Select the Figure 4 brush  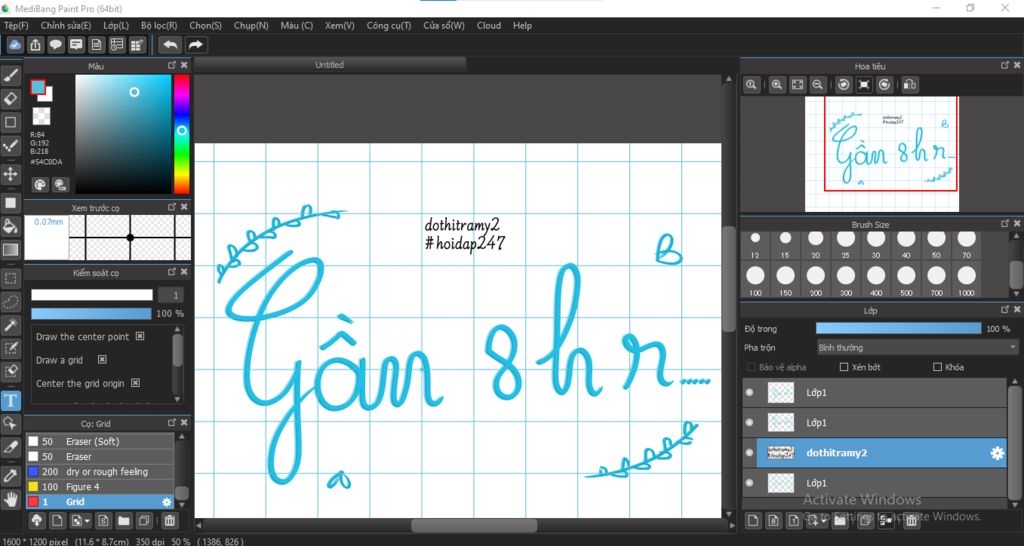tap(100, 487)
